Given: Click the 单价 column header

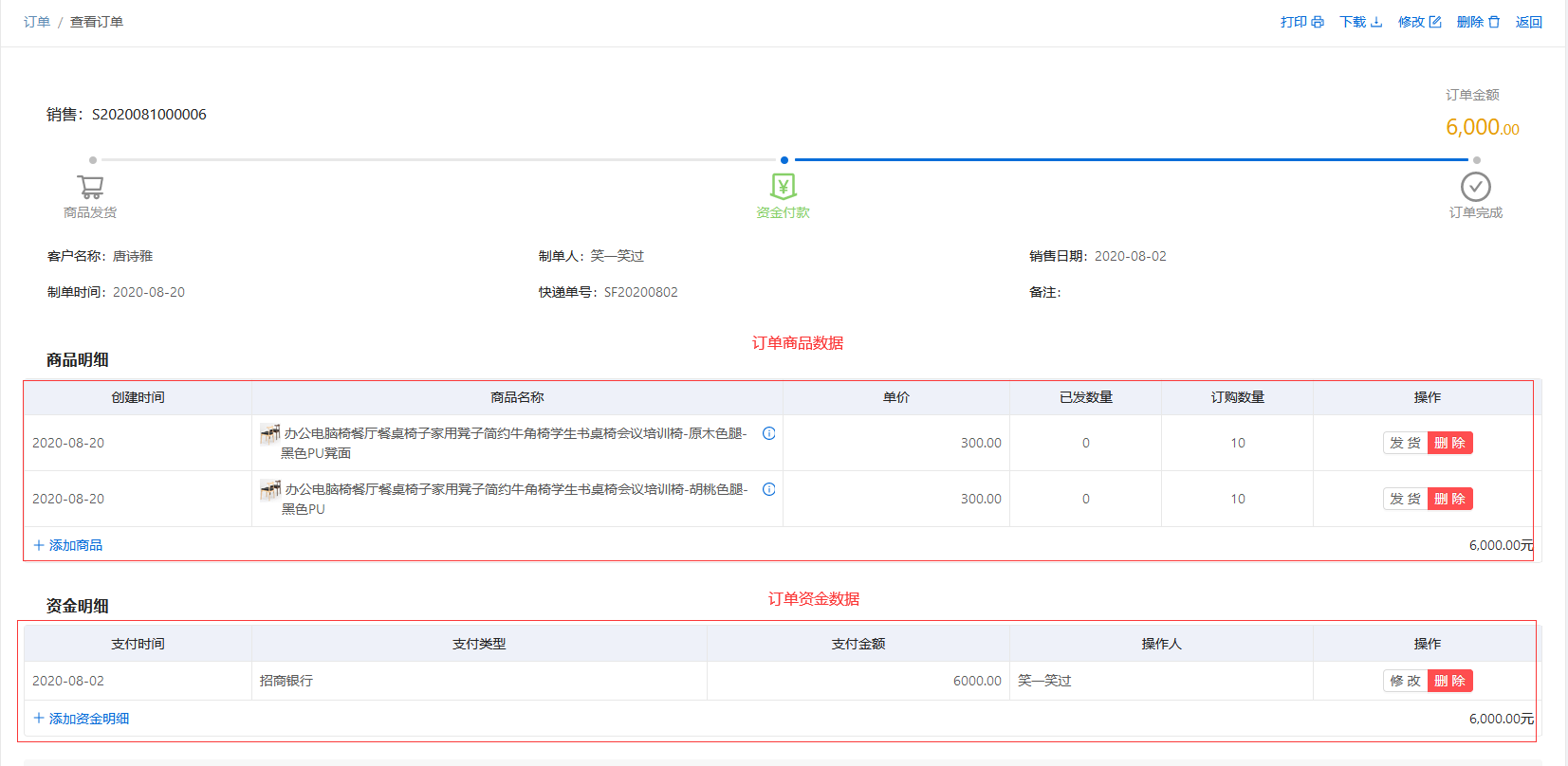Looking at the screenshot, I should pos(896,397).
